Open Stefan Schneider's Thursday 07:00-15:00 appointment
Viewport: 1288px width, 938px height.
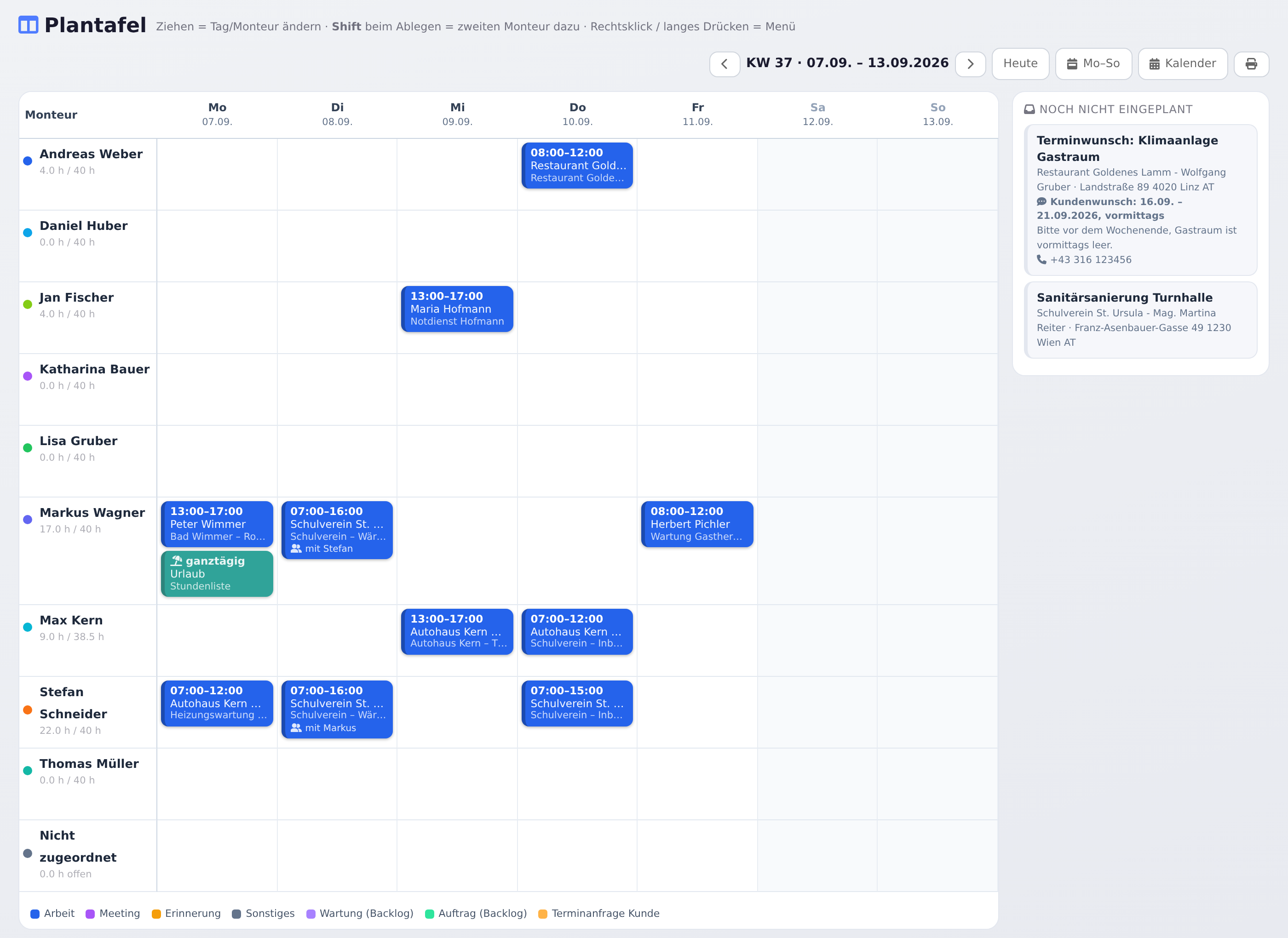pyautogui.click(x=577, y=703)
